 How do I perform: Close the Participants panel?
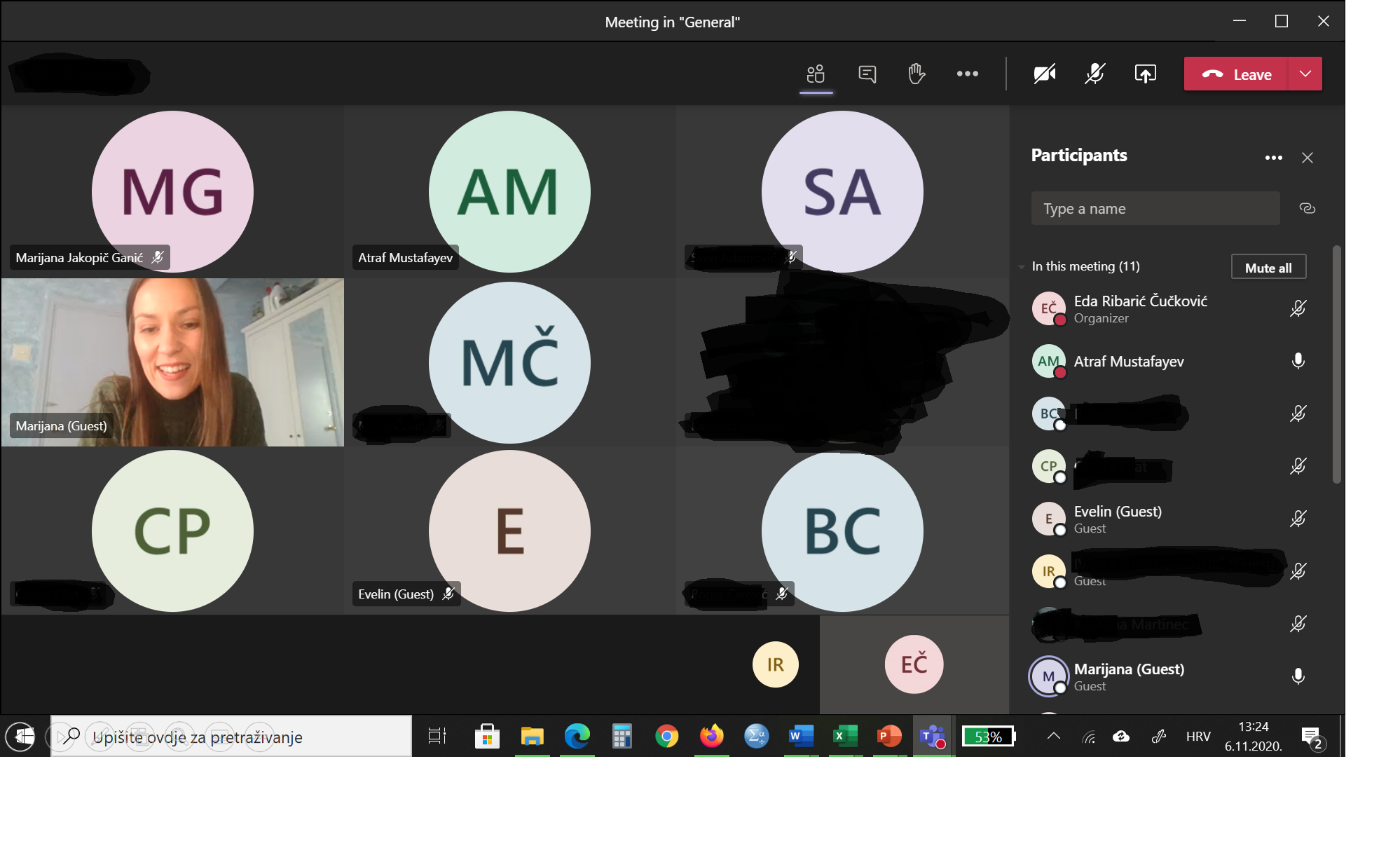(1307, 158)
